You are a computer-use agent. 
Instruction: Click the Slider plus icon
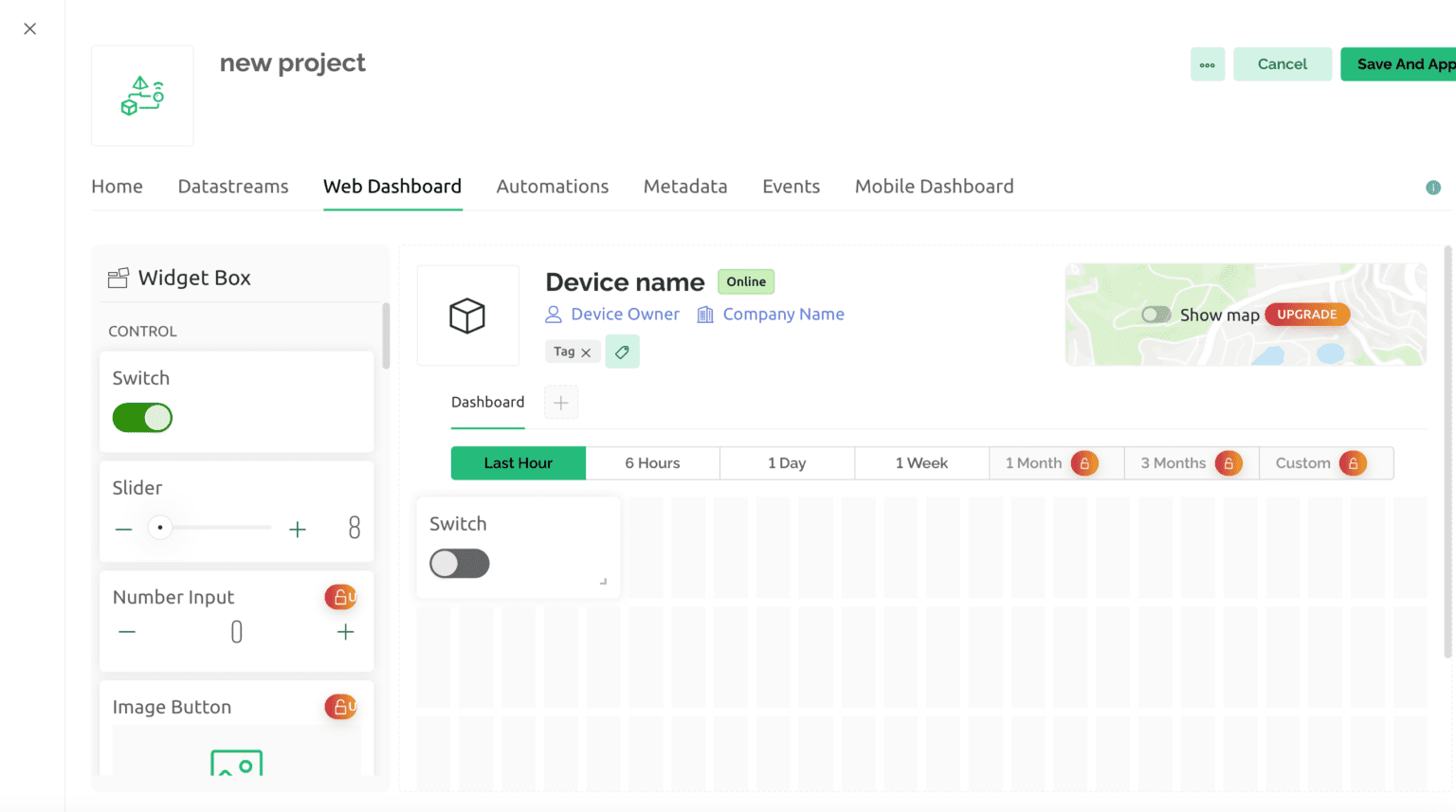[298, 529]
